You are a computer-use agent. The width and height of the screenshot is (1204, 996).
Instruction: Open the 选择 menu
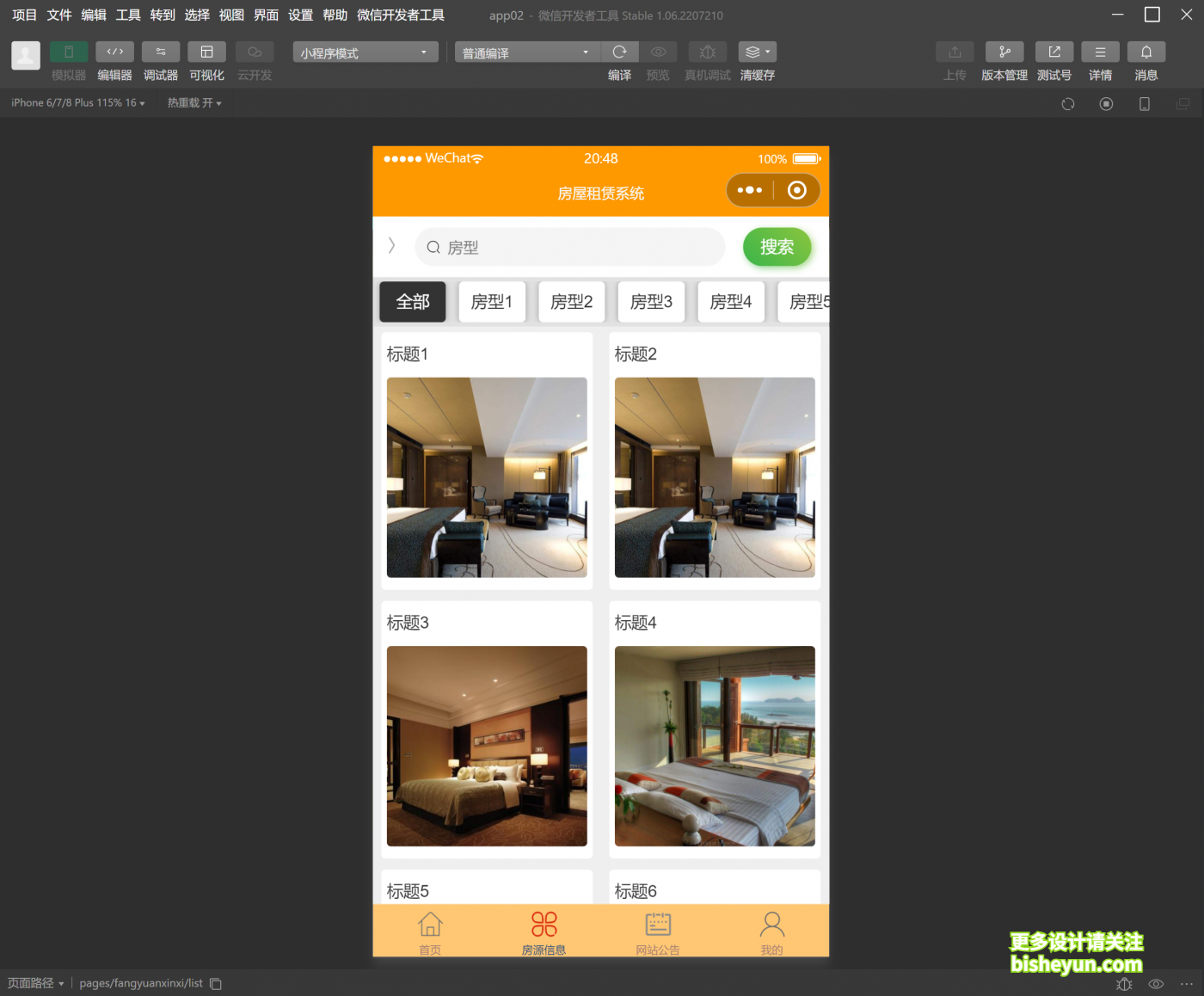pos(197,15)
